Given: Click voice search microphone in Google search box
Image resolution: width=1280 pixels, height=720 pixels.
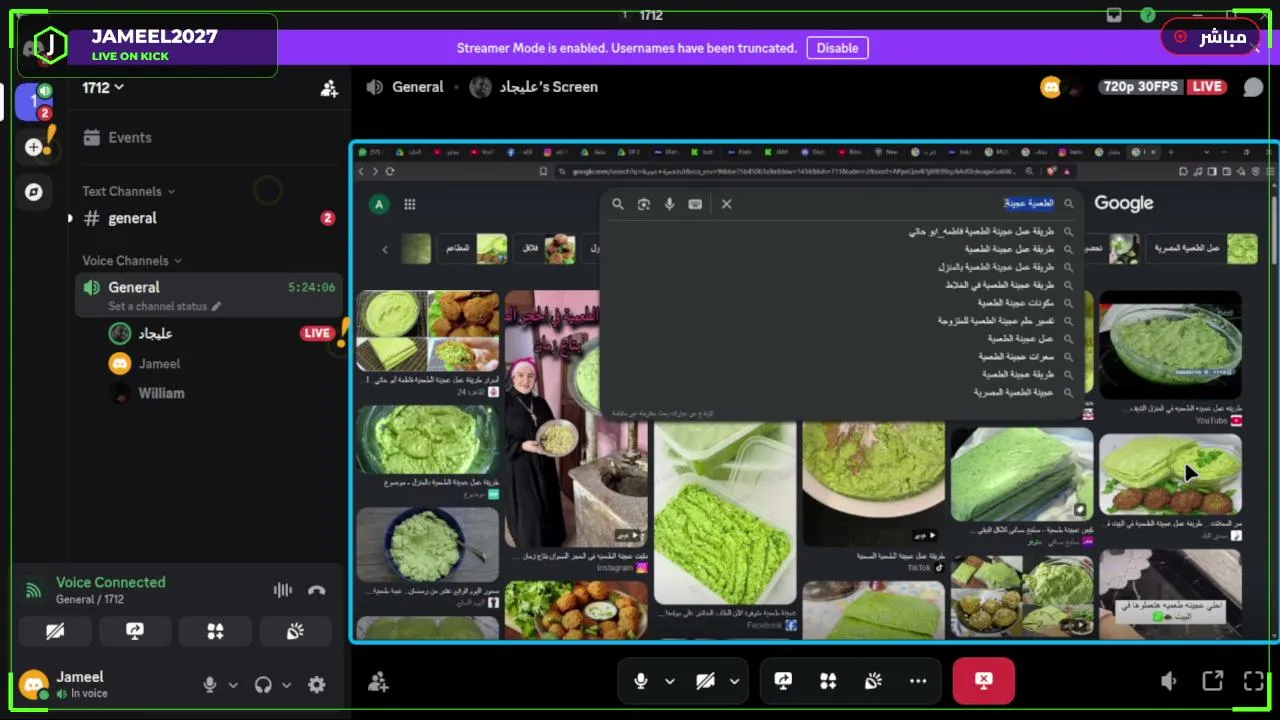Looking at the screenshot, I should (670, 204).
